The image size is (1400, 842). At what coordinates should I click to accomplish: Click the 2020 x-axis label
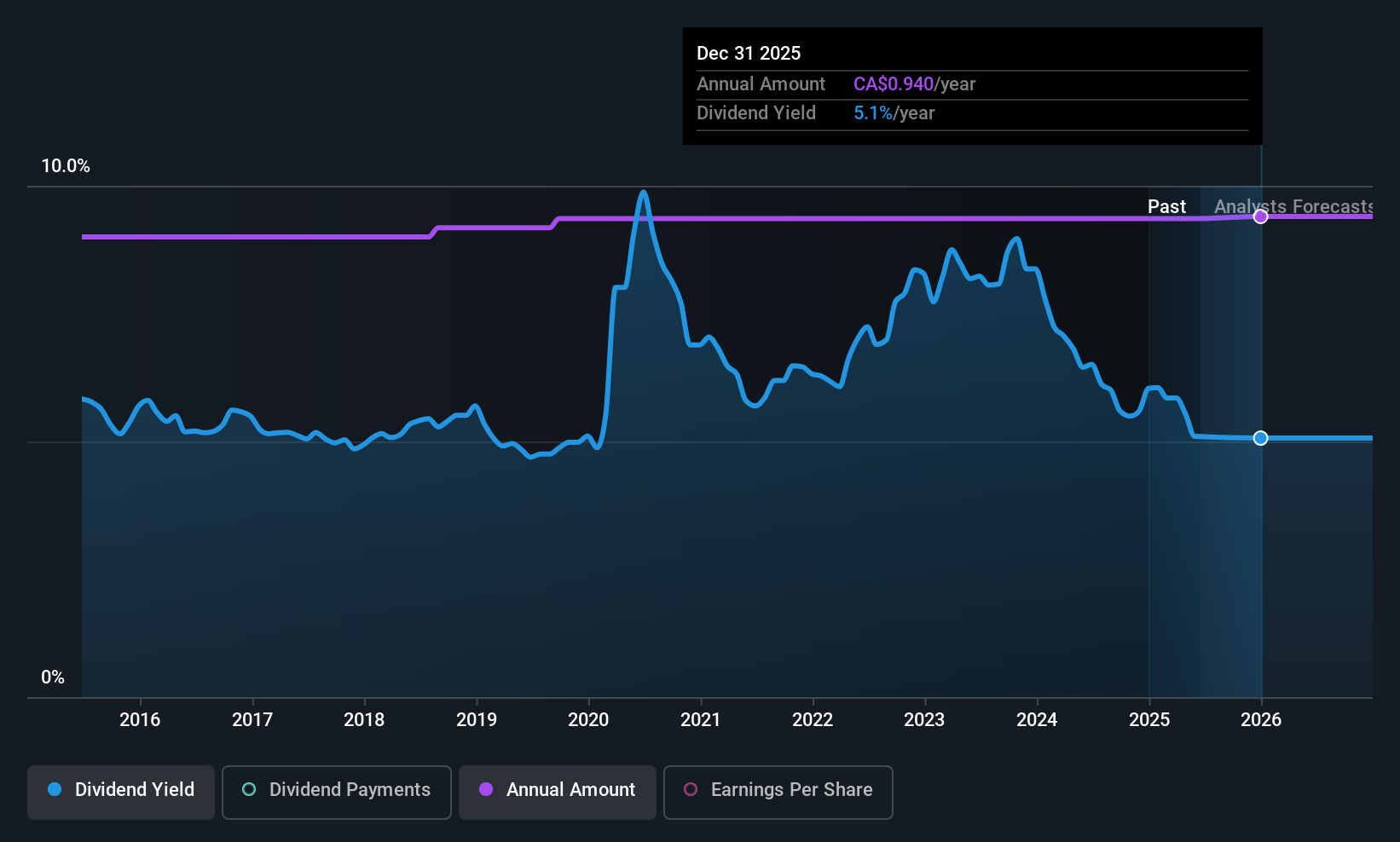(588, 720)
